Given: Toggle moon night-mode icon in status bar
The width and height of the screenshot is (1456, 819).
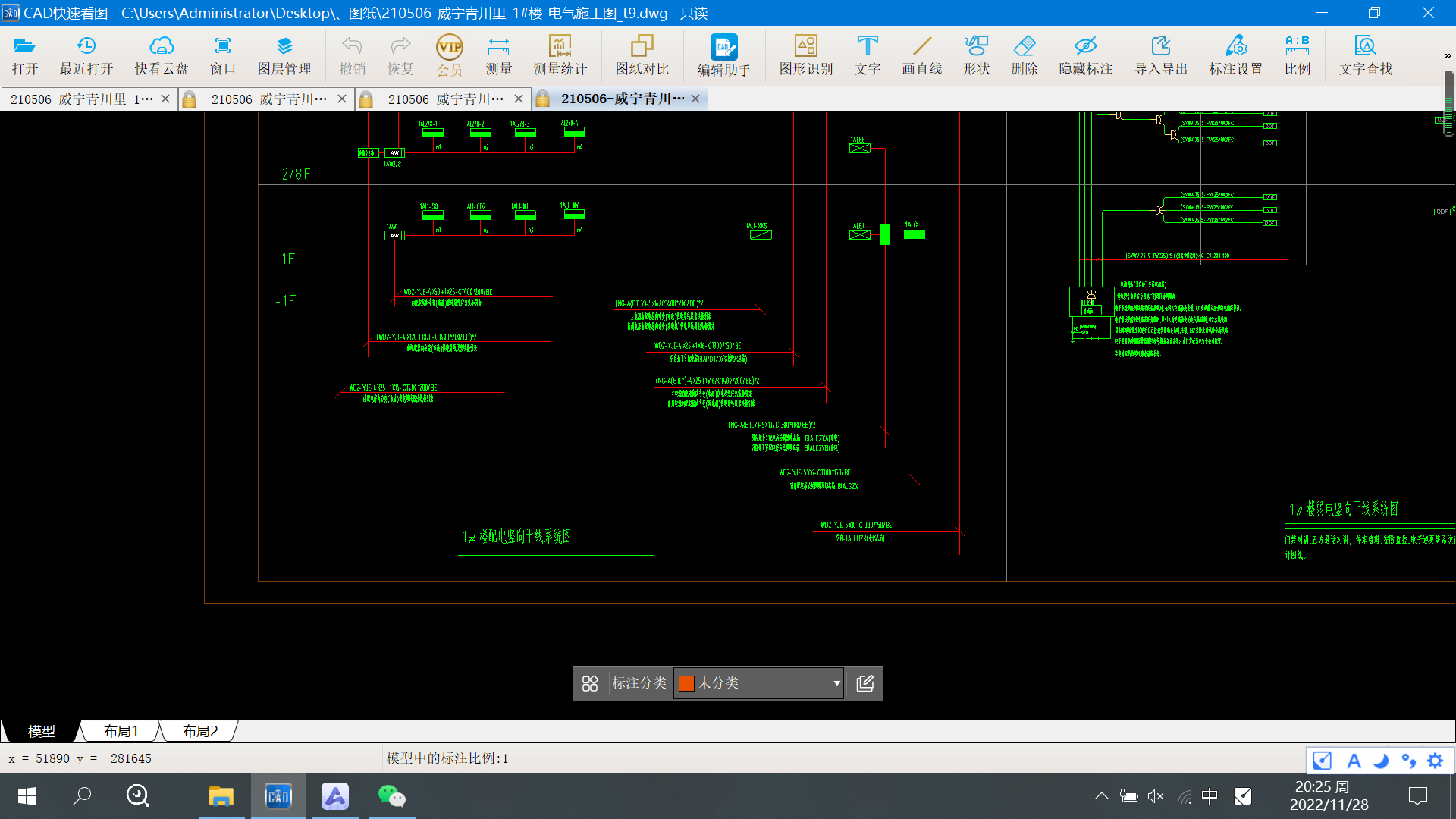Looking at the screenshot, I should click(1381, 761).
